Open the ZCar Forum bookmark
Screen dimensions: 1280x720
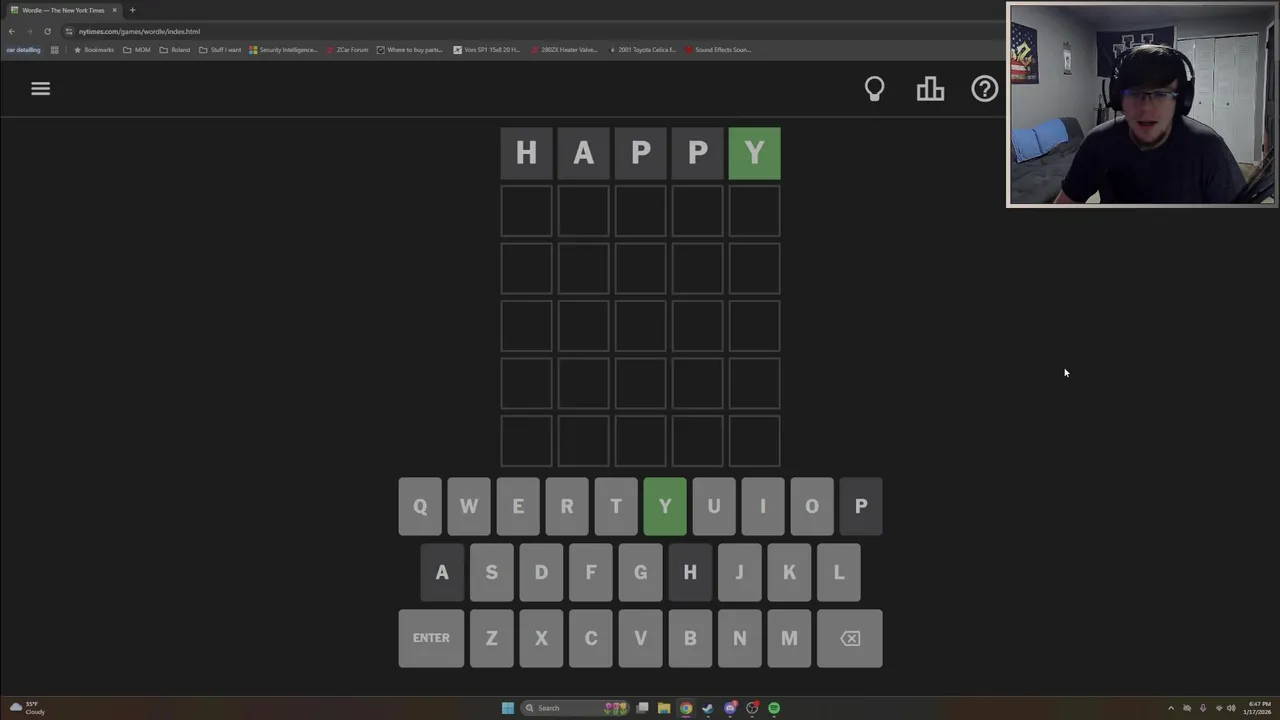click(347, 50)
